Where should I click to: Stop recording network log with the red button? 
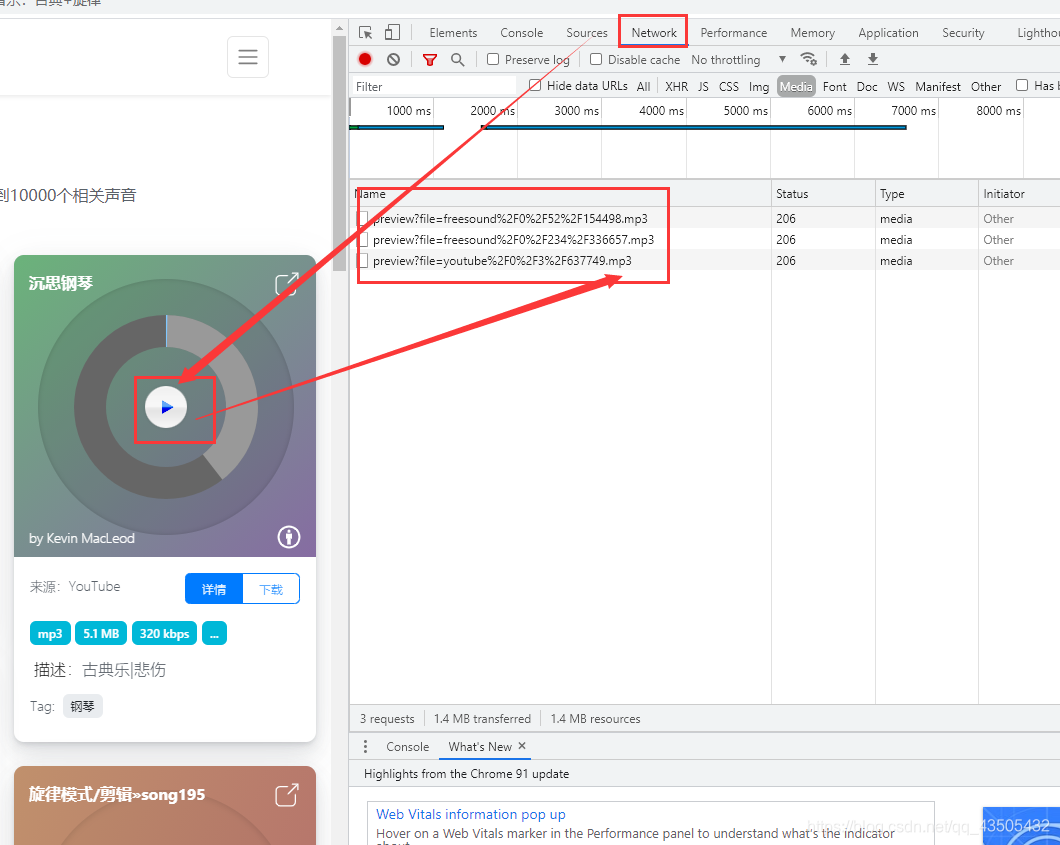[365, 59]
